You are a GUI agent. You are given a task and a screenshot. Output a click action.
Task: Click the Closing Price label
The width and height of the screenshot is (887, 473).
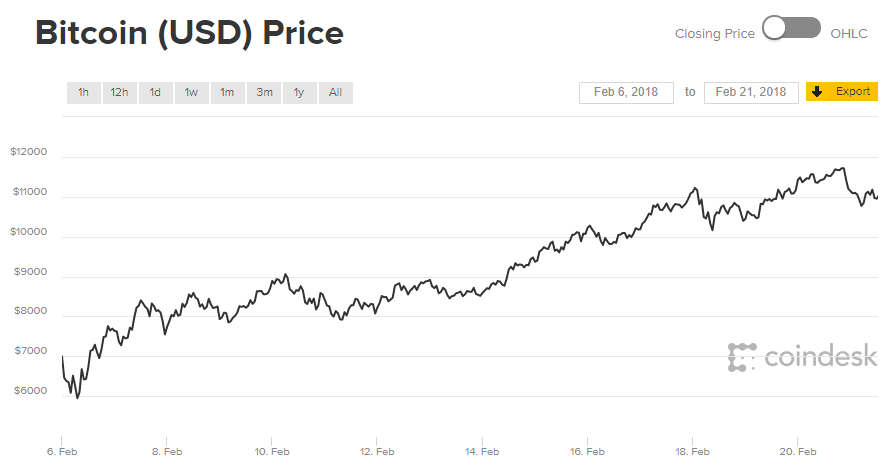pos(714,34)
